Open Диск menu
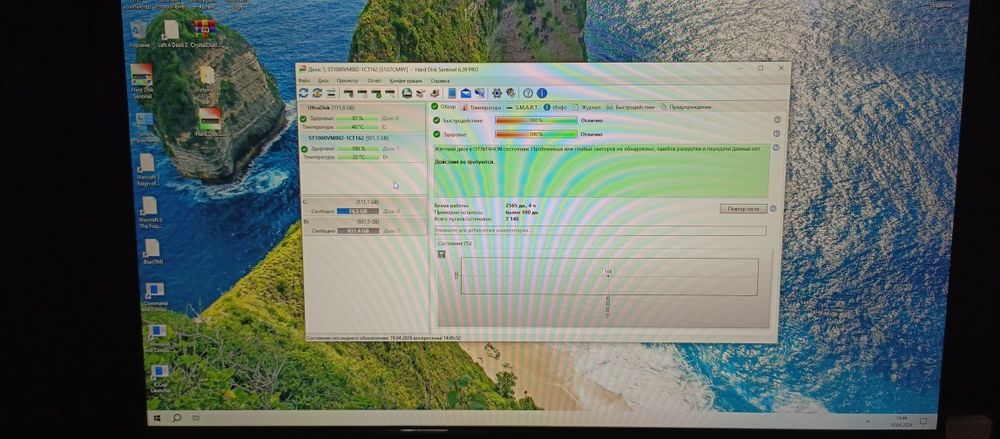This screenshot has height=439, width=1000. pos(323,81)
